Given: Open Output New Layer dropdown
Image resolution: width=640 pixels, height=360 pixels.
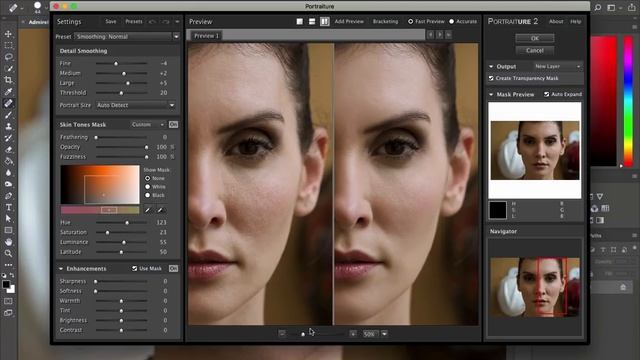Looking at the screenshot, I should coord(558,66).
